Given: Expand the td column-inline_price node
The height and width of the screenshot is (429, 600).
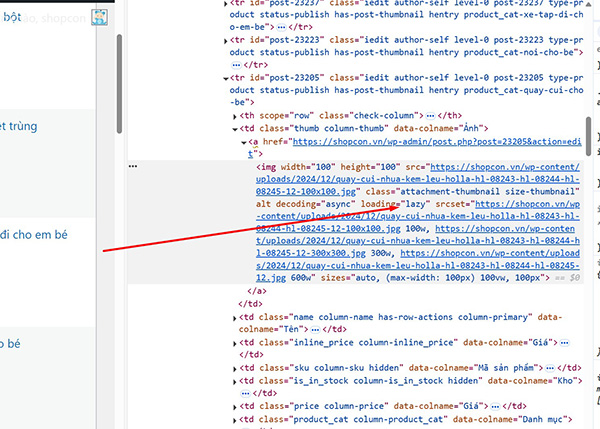Looking at the screenshot, I should coord(235,344).
